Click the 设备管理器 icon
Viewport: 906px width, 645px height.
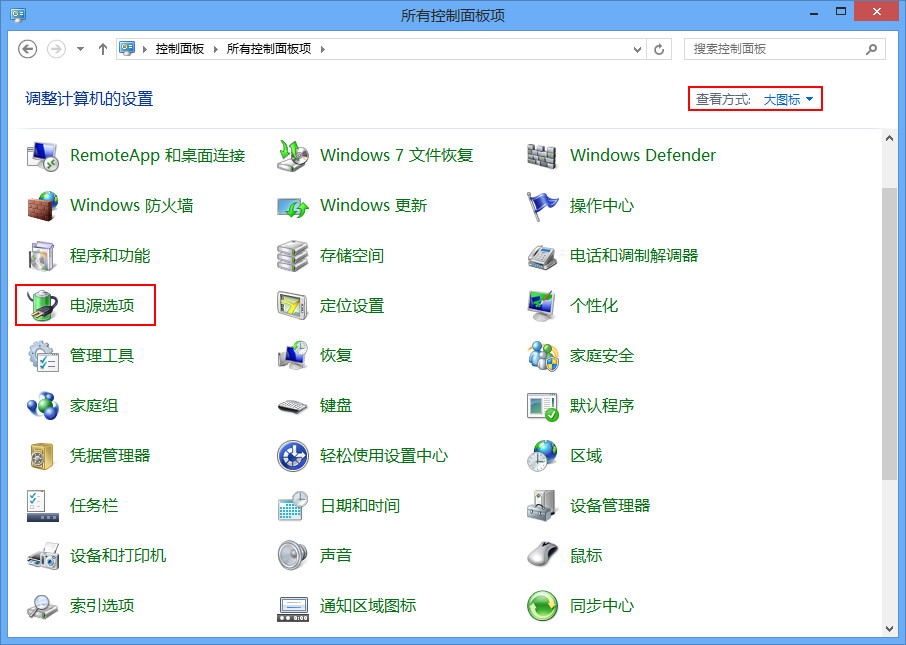(x=543, y=506)
